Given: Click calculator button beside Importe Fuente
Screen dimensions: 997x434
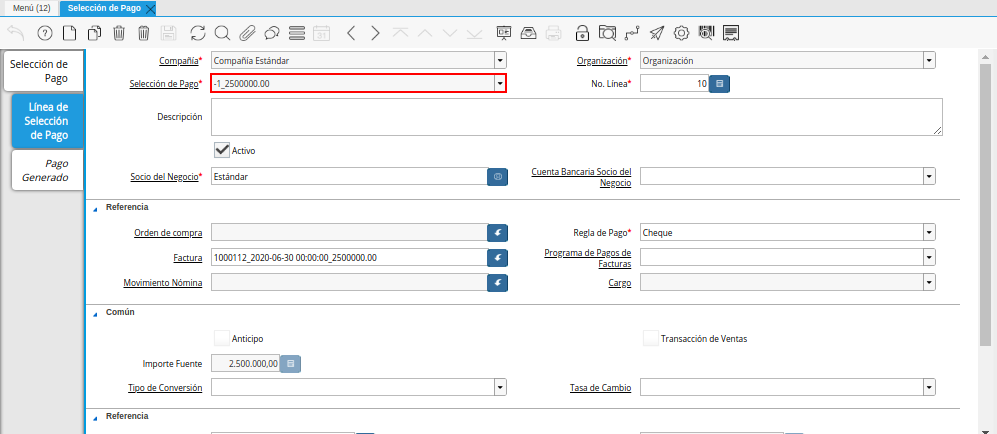Looking at the screenshot, I should pyautogui.click(x=291, y=363).
